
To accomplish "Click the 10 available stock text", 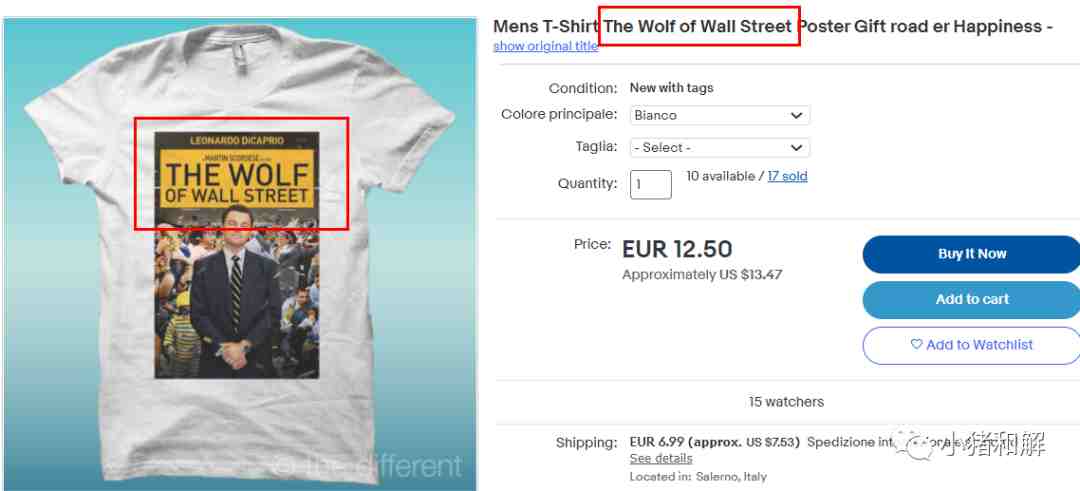I will pos(720,176).
